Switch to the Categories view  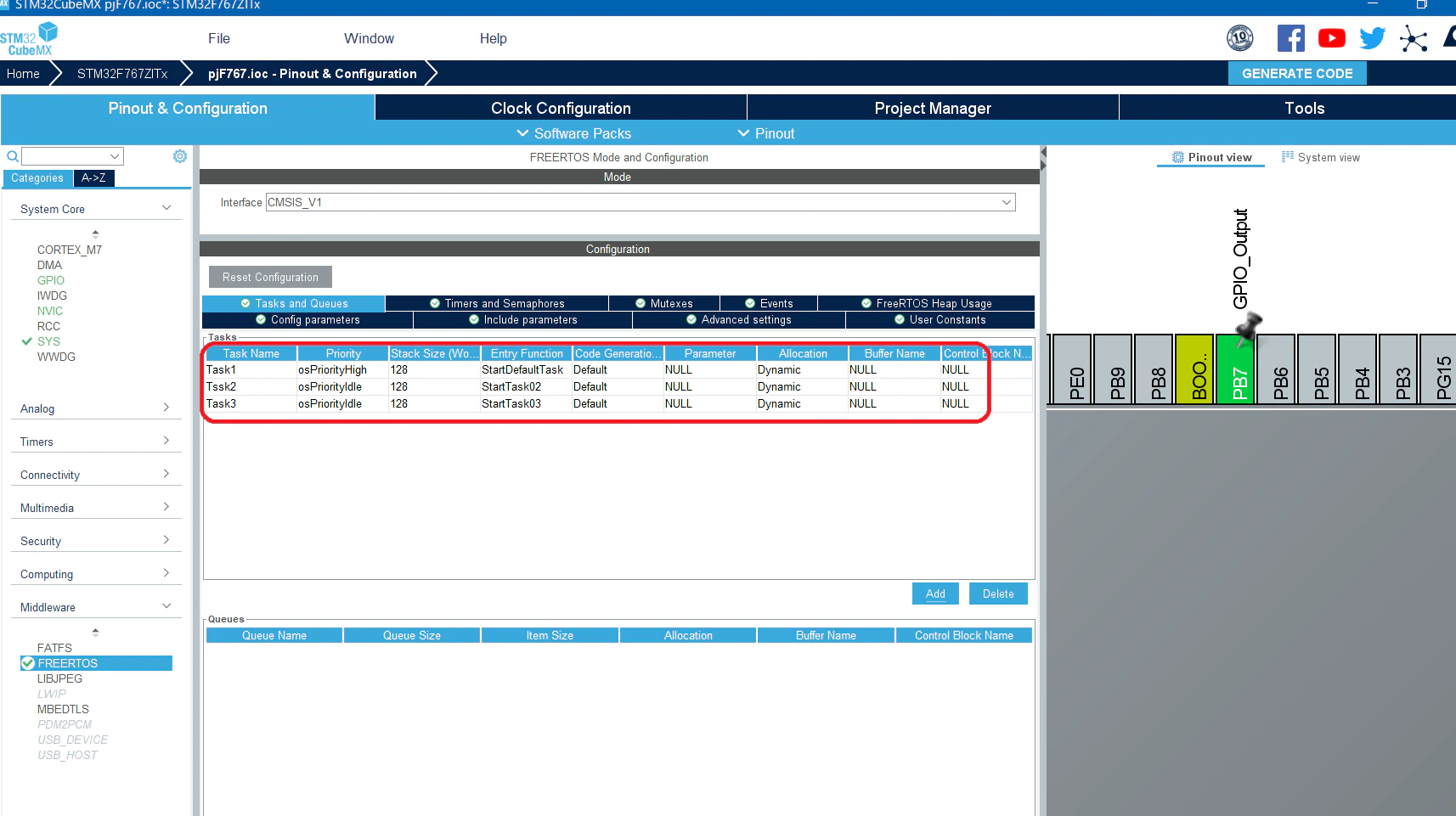coord(37,178)
